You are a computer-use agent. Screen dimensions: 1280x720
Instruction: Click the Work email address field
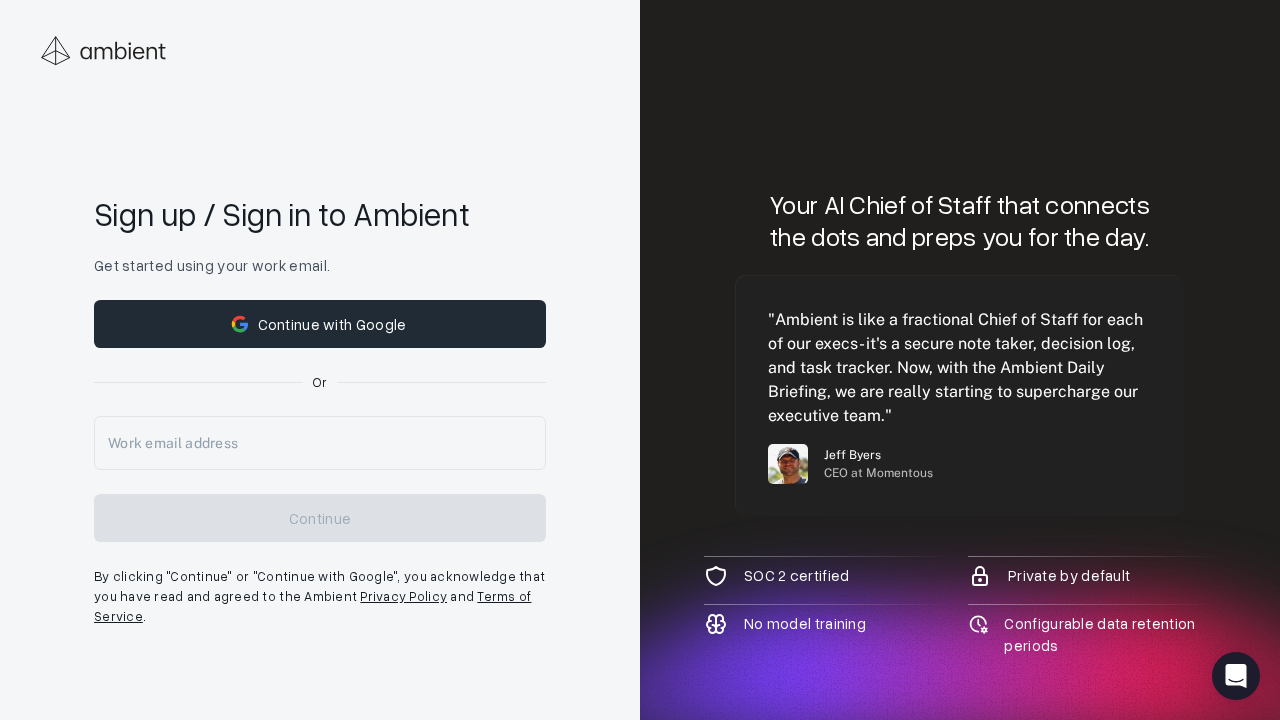[320, 443]
